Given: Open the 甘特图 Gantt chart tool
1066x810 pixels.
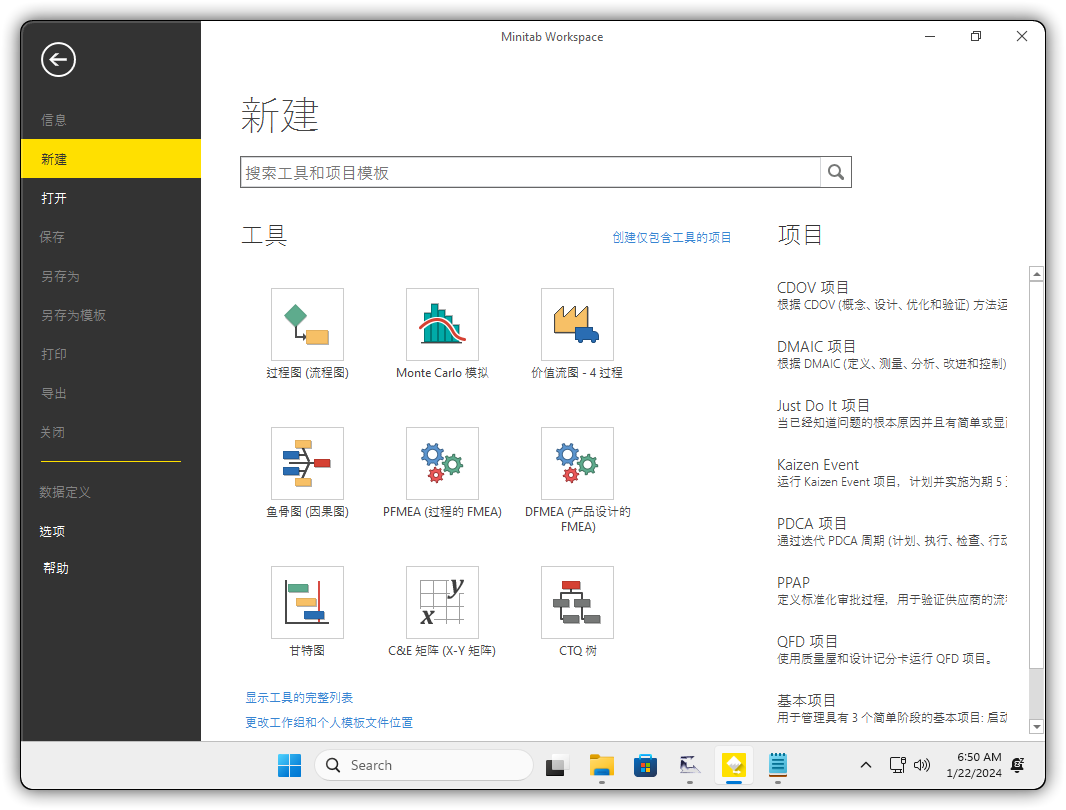Looking at the screenshot, I should pos(307,602).
